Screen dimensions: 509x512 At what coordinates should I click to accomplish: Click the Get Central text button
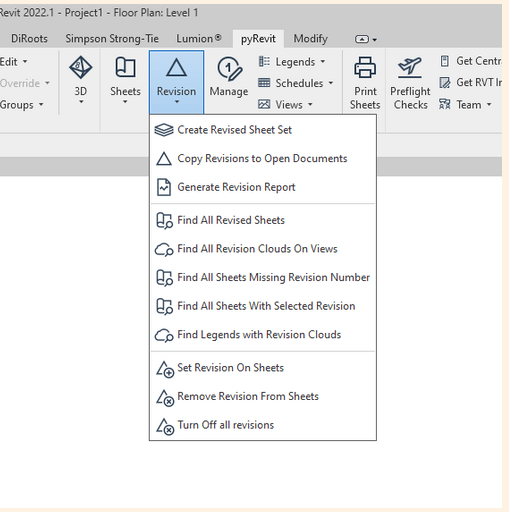pos(479,61)
